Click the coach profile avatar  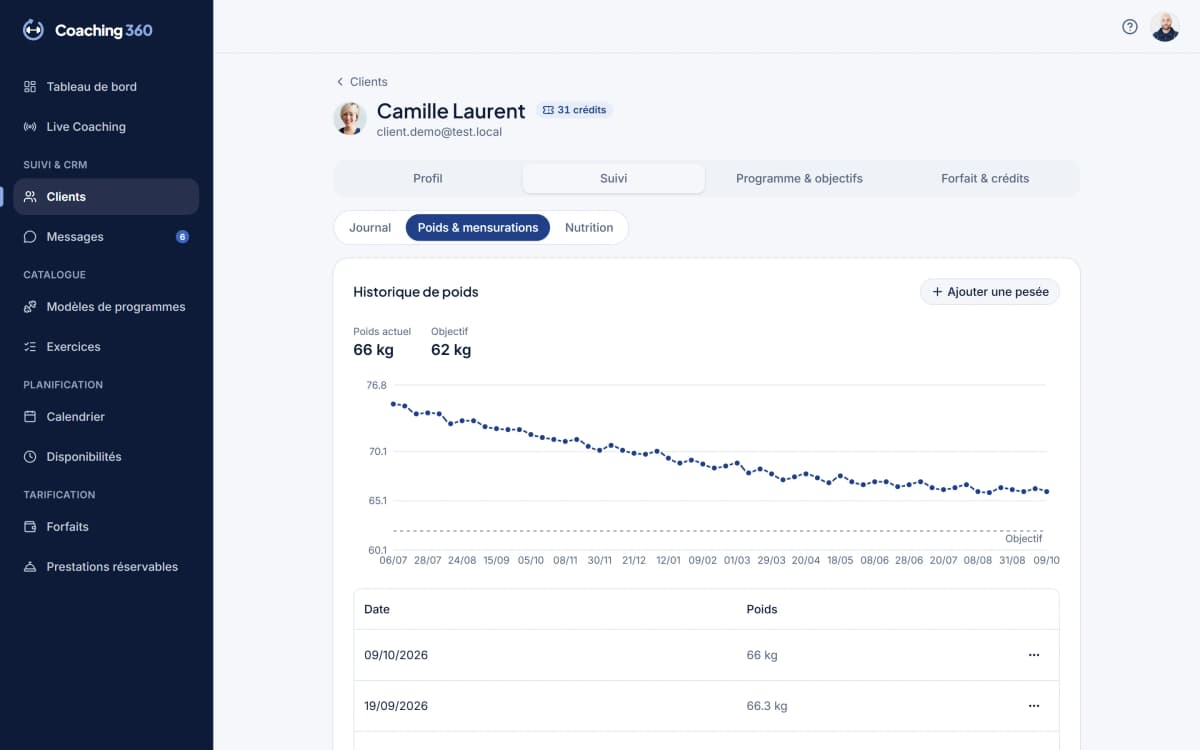point(1165,27)
